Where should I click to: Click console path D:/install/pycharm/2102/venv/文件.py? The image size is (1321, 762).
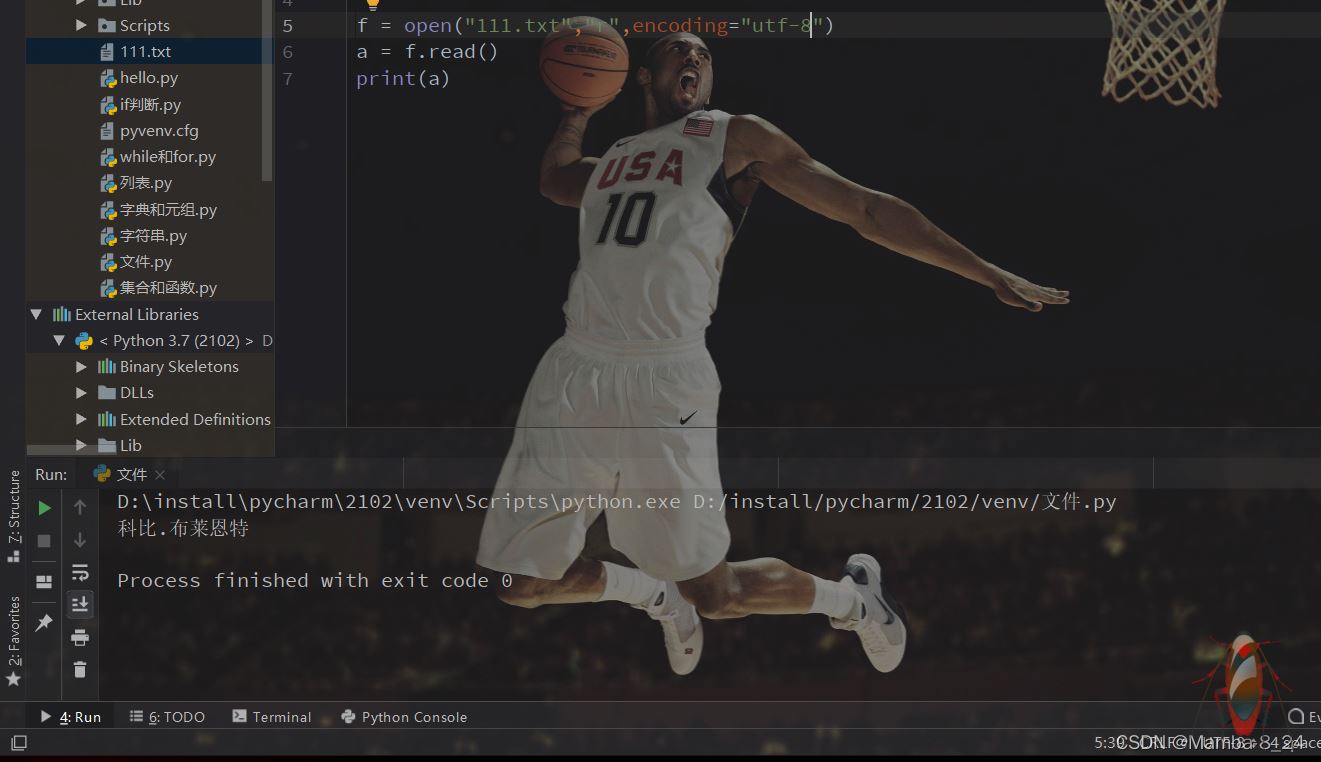[904, 501]
